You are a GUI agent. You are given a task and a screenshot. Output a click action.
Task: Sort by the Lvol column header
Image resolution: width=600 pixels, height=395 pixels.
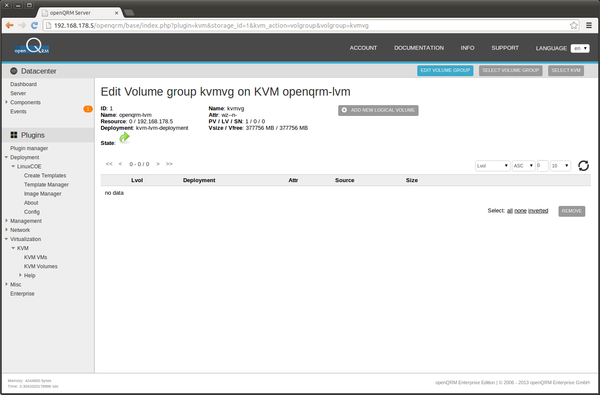137,180
